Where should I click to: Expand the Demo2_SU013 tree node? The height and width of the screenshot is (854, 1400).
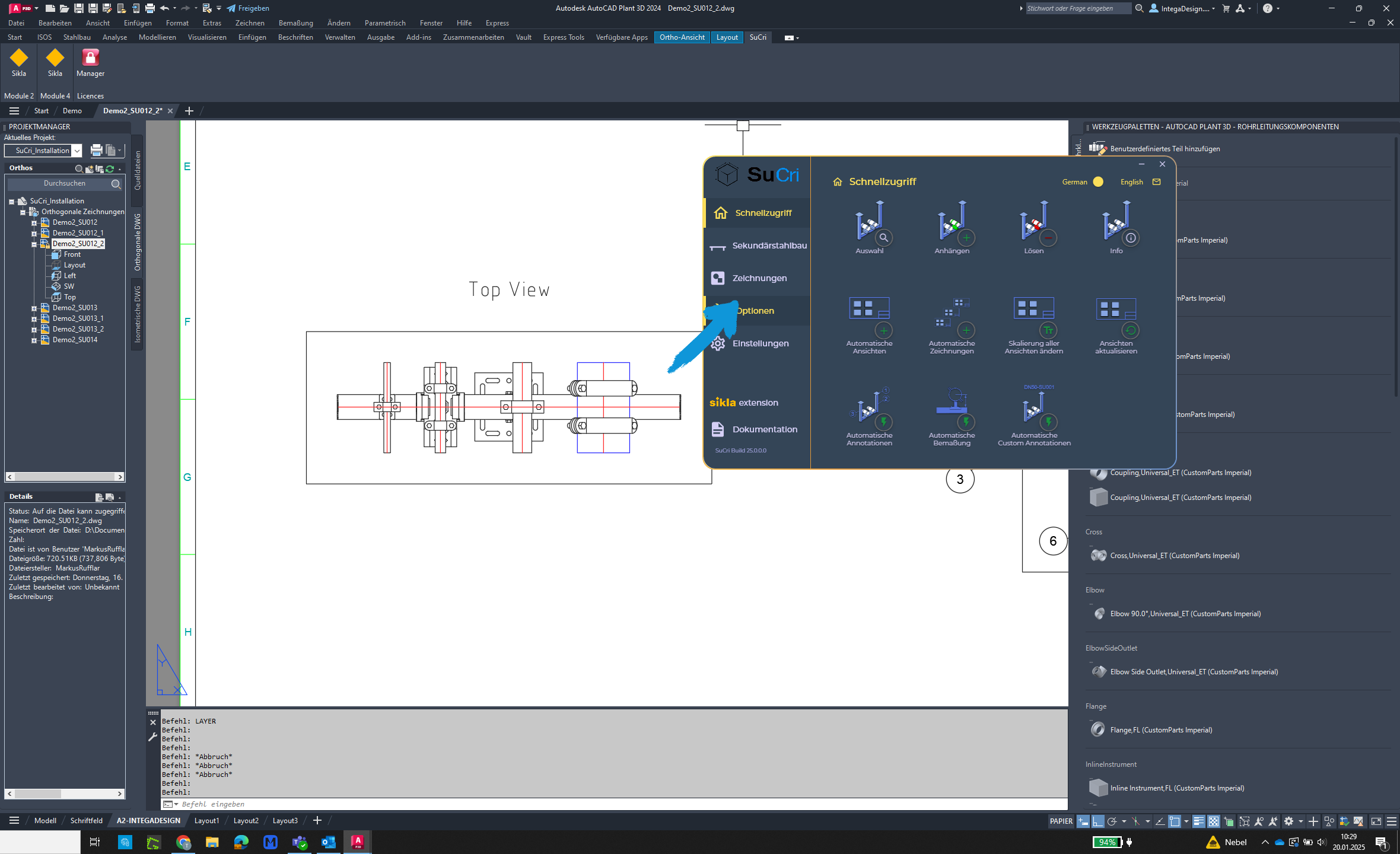34,308
